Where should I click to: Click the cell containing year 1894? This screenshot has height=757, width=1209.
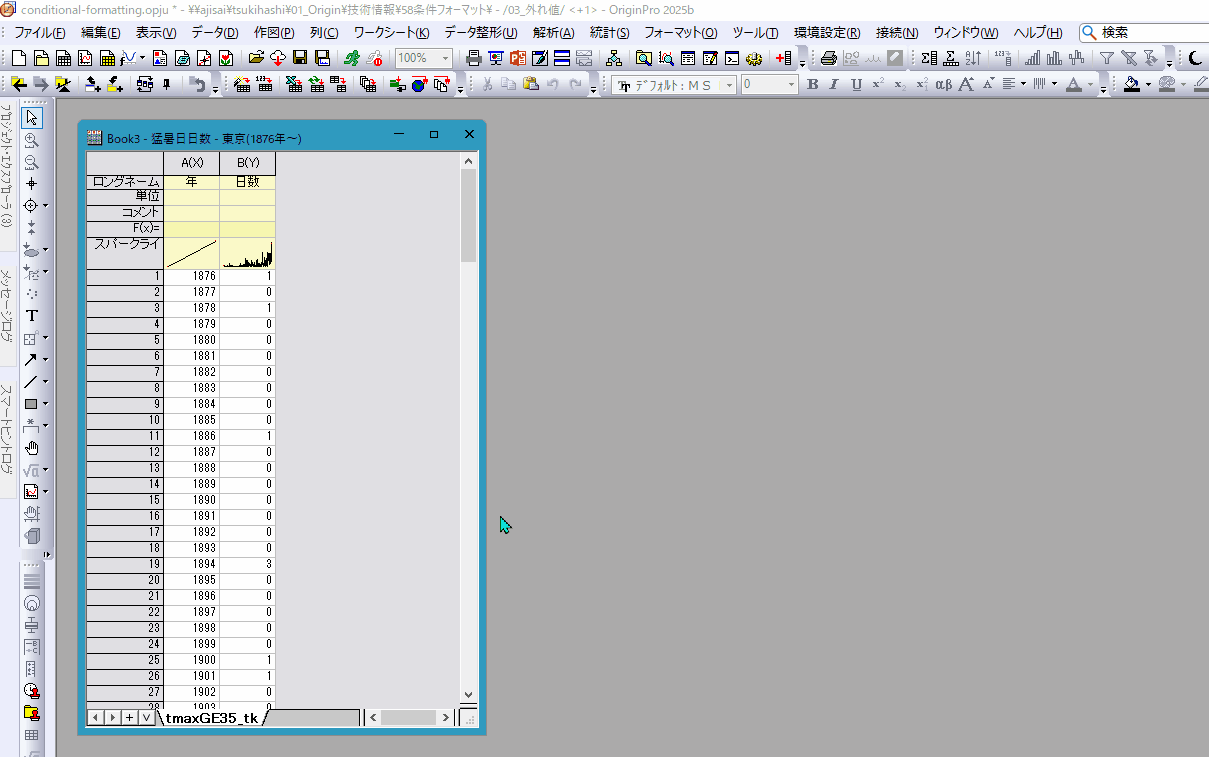pyautogui.click(x=192, y=564)
